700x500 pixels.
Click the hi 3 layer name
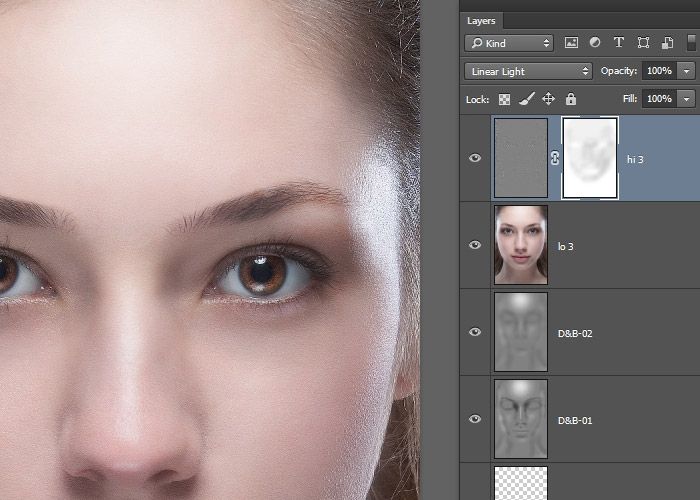(x=635, y=159)
